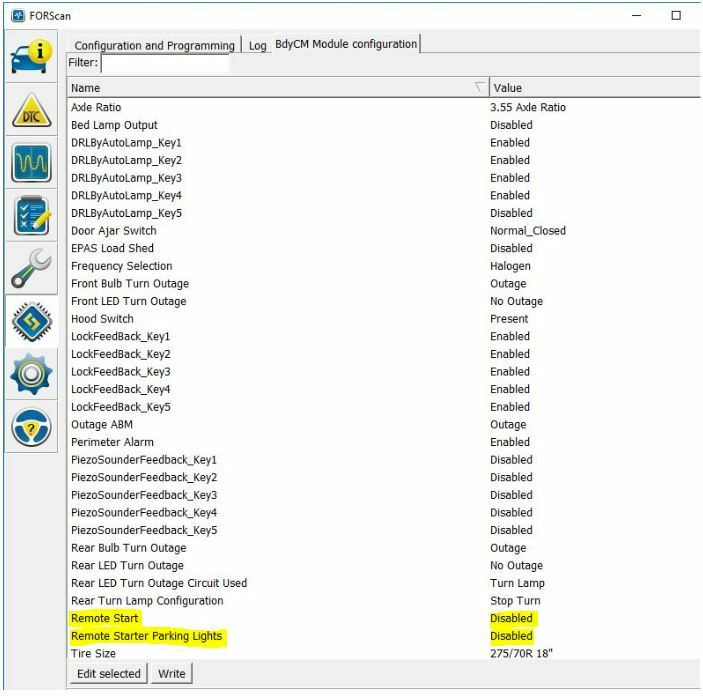Screen dimensions: 703x696
Task: Select the DRLByAutoLamp_Key3 row
Action: (384, 178)
